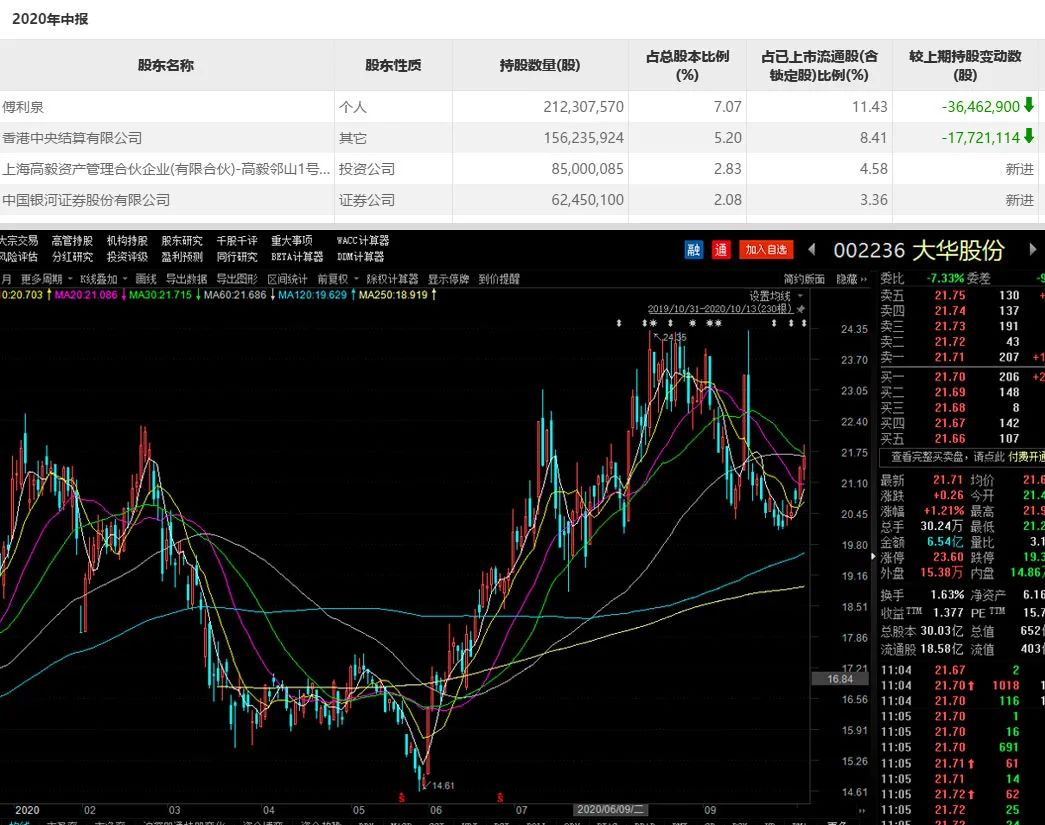Click the 付费开通 link

tap(1025, 456)
